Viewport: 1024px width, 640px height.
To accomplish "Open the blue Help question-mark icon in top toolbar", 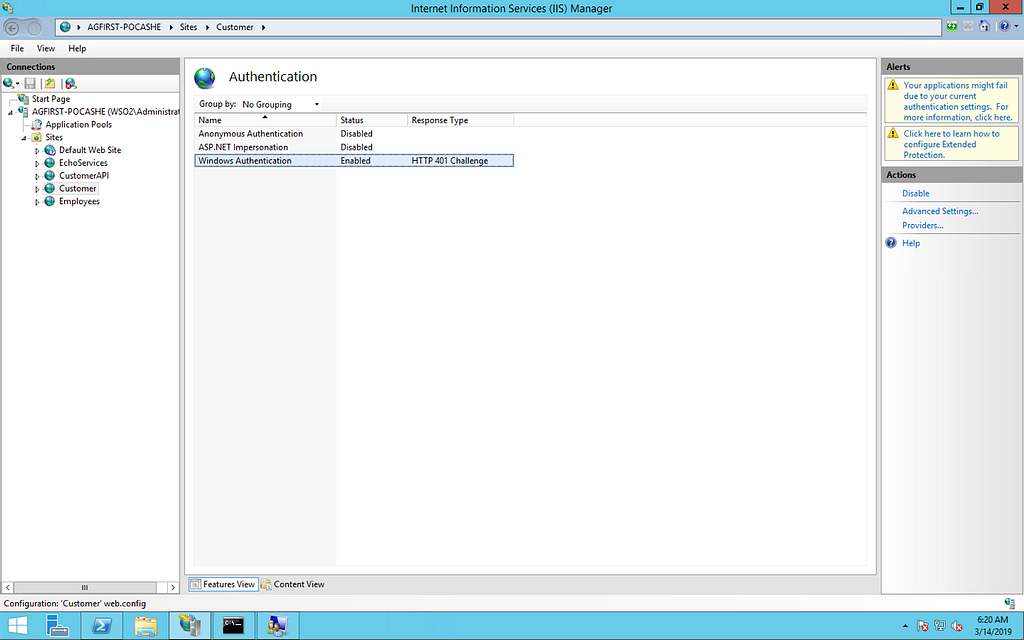I will pos(1004,27).
